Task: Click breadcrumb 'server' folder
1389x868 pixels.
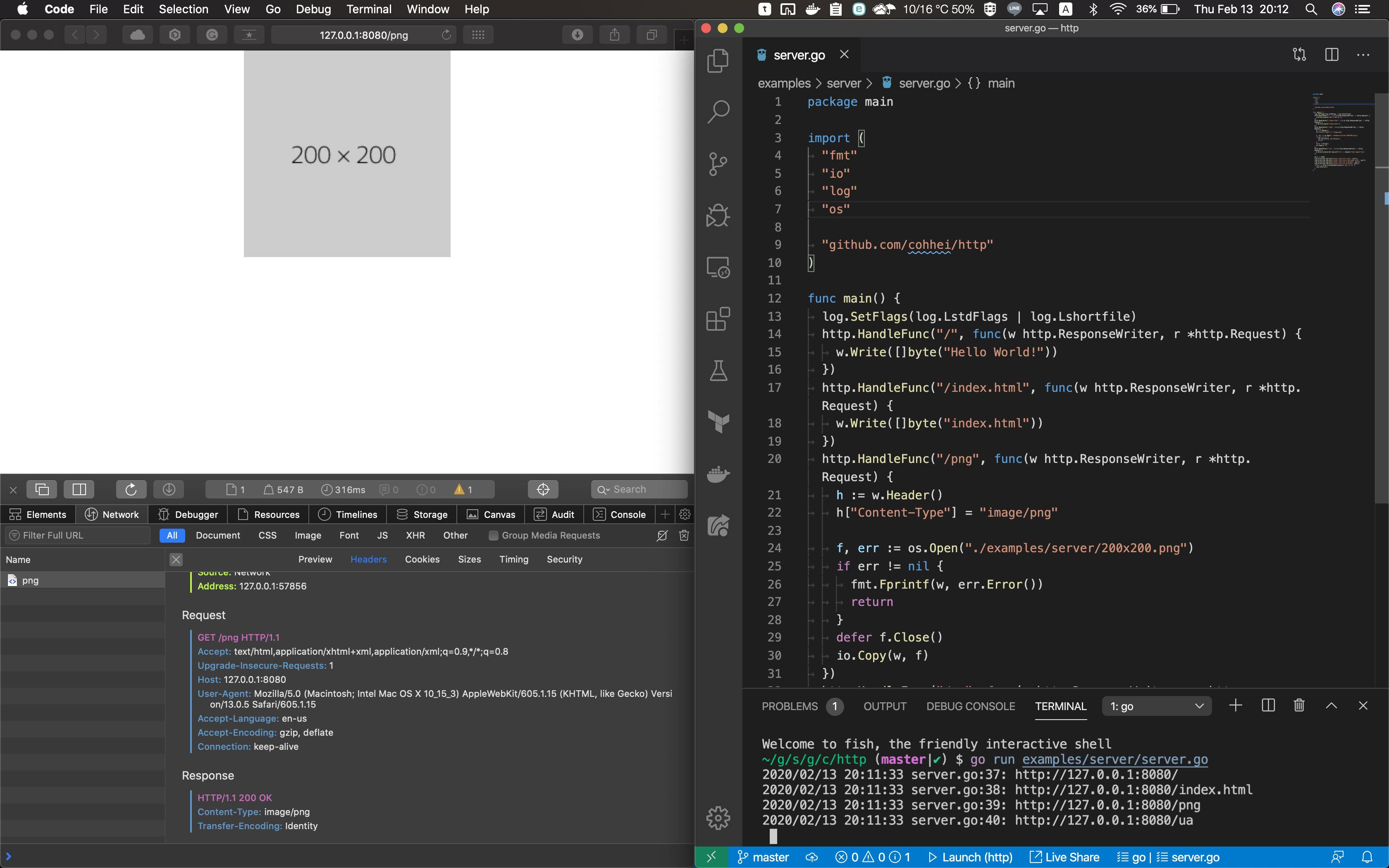Action: pyautogui.click(x=844, y=83)
